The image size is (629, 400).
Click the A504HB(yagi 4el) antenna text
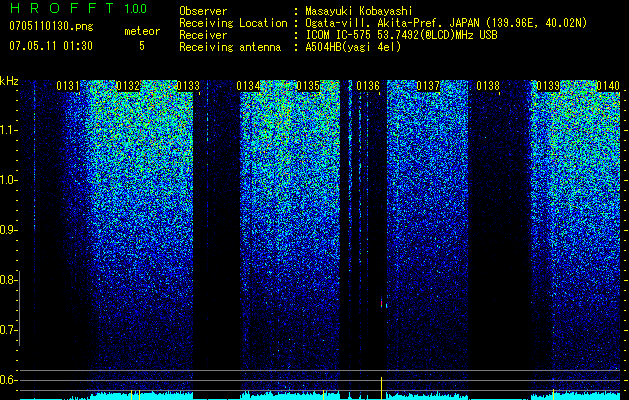click(353, 47)
